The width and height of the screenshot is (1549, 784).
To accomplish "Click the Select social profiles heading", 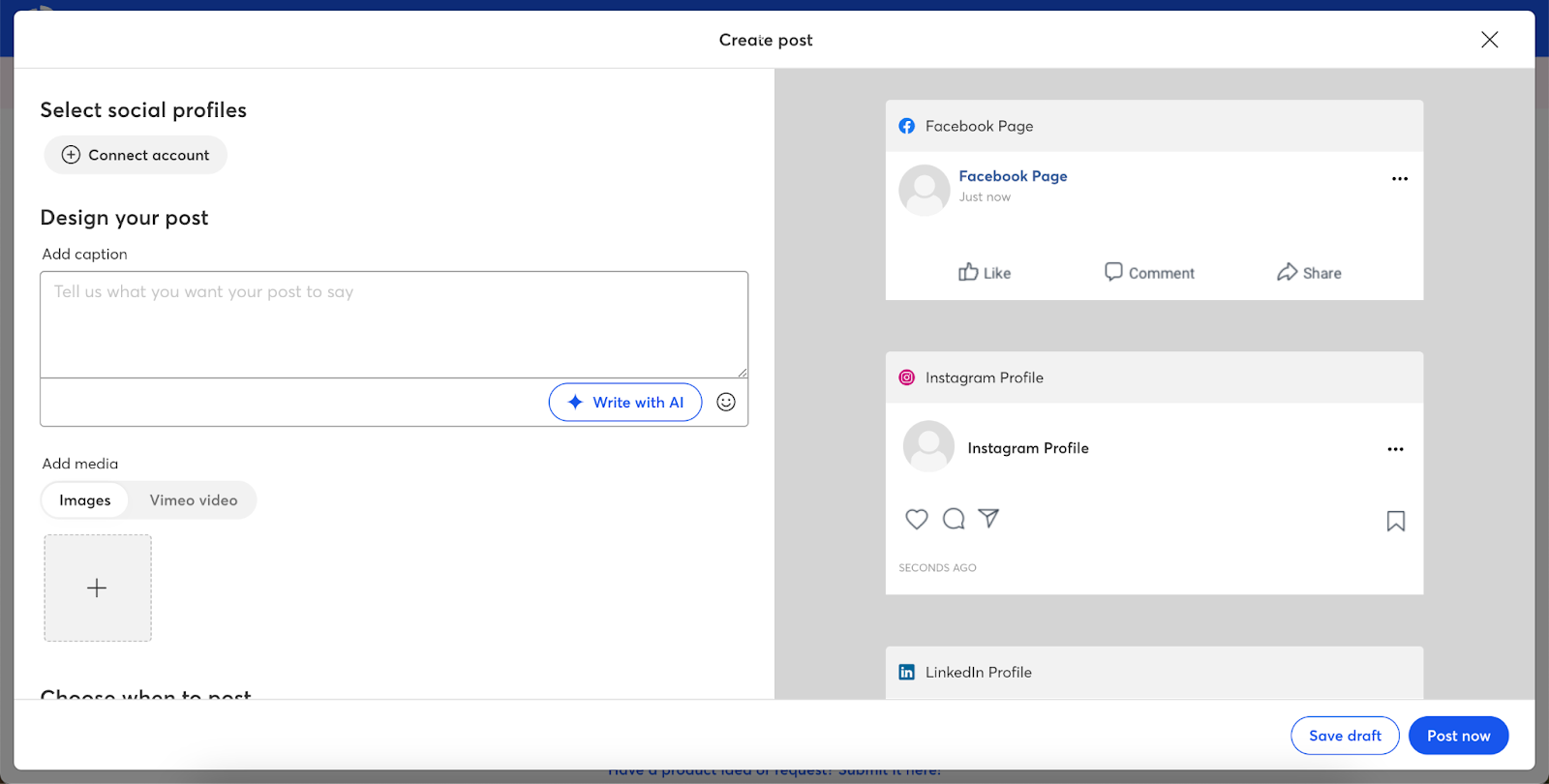I will tap(143, 110).
